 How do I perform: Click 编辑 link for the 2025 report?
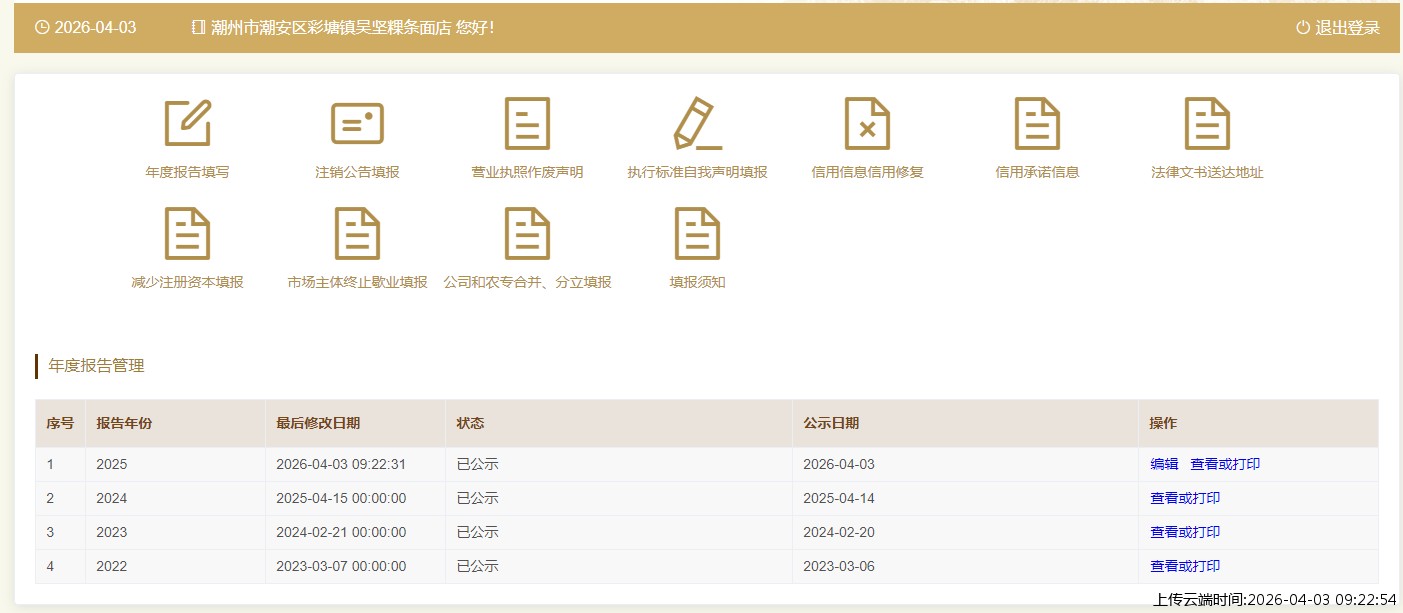1164,464
